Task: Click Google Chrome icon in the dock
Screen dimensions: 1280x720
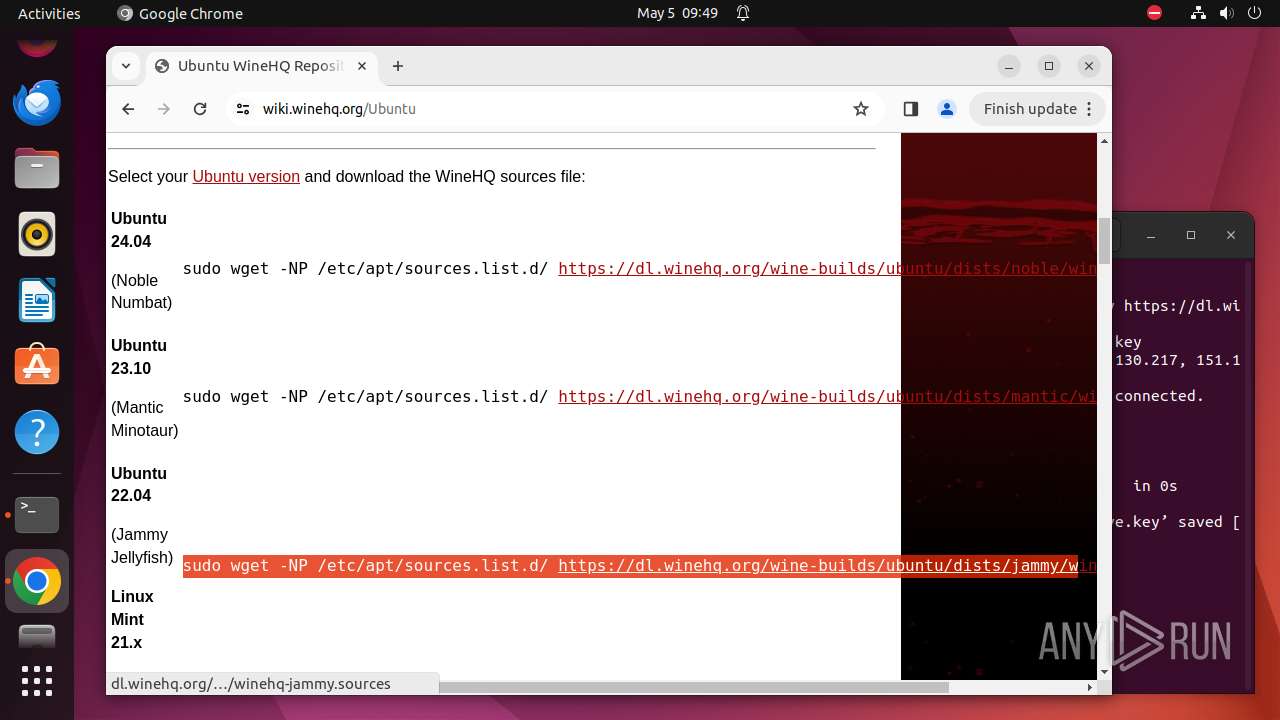Action: pyautogui.click(x=37, y=581)
